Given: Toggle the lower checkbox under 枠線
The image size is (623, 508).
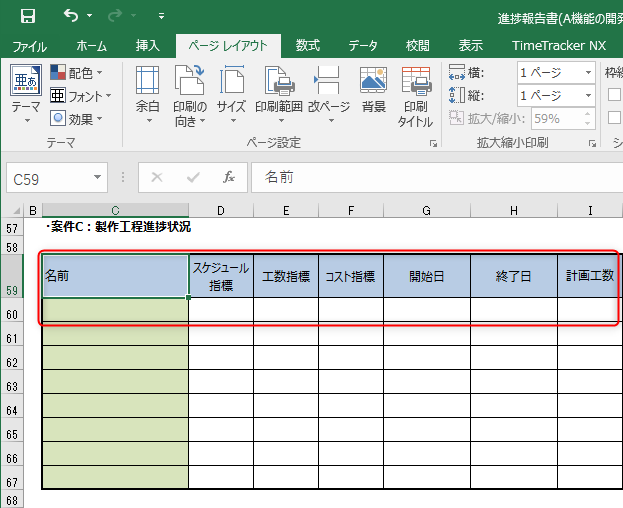Looking at the screenshot, I should coord(614,118).
